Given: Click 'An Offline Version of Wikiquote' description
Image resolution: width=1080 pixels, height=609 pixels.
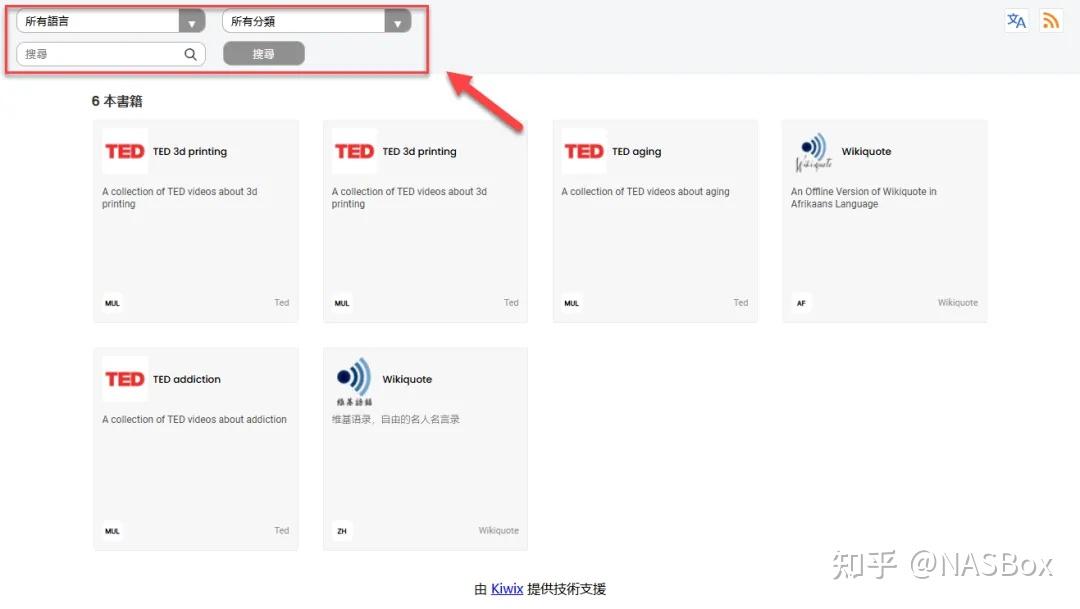Looking at the screenshot, I should click(x=864, y=198).
